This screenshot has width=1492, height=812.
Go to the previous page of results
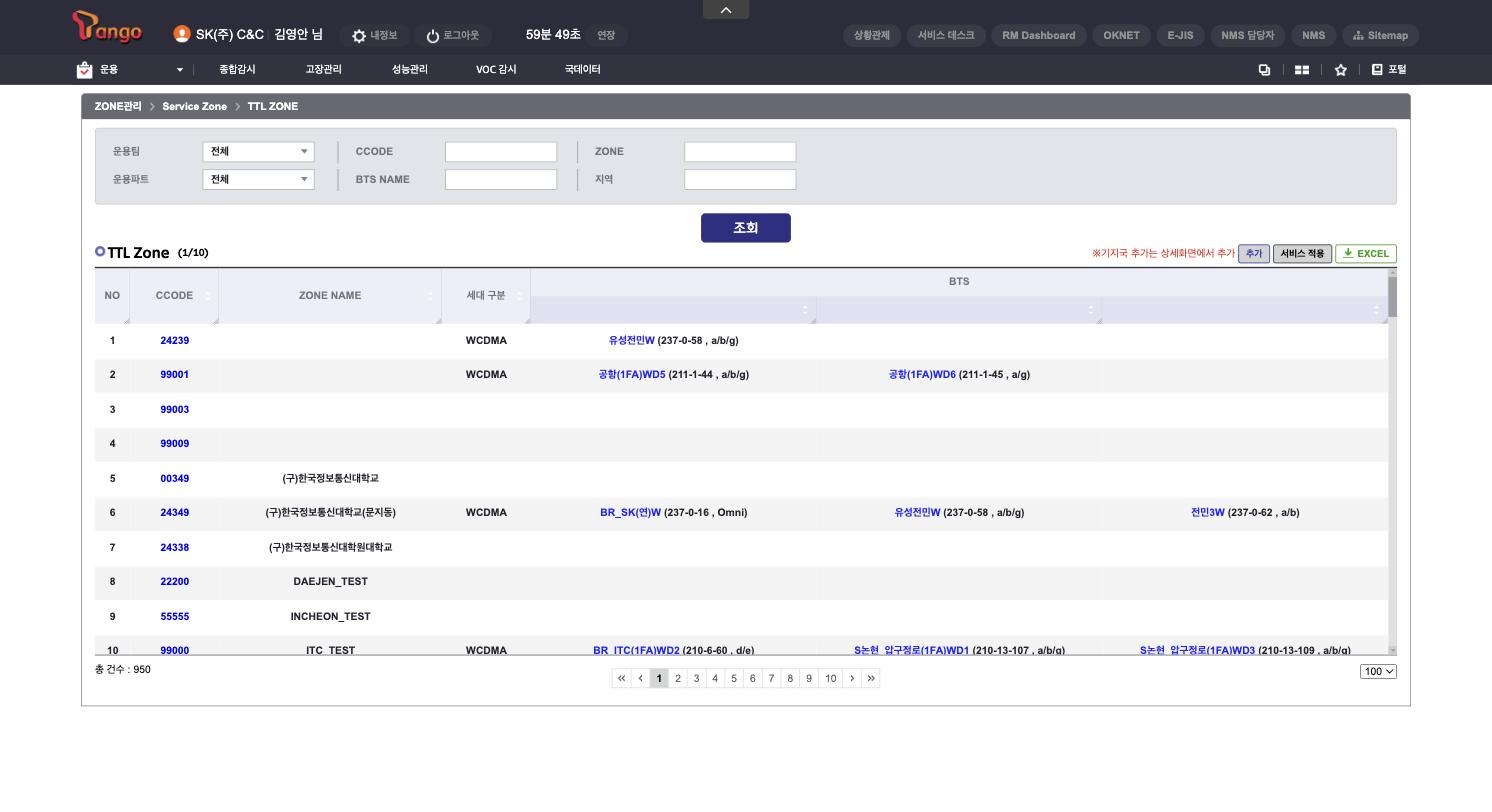click(640, 678)
